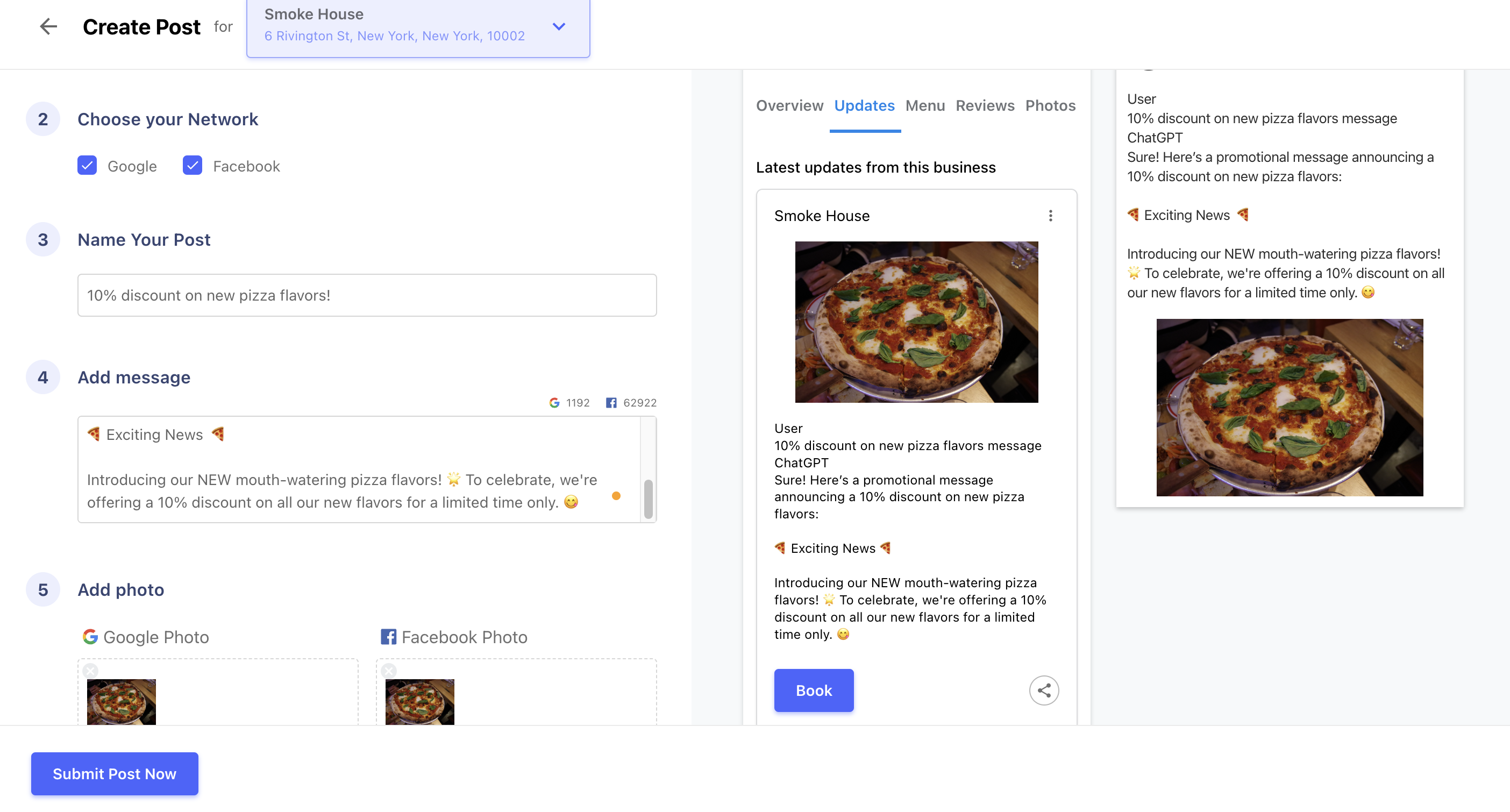1510x812 pixels.
Task: Open the Menu tab
Action: tap(925, 105)
